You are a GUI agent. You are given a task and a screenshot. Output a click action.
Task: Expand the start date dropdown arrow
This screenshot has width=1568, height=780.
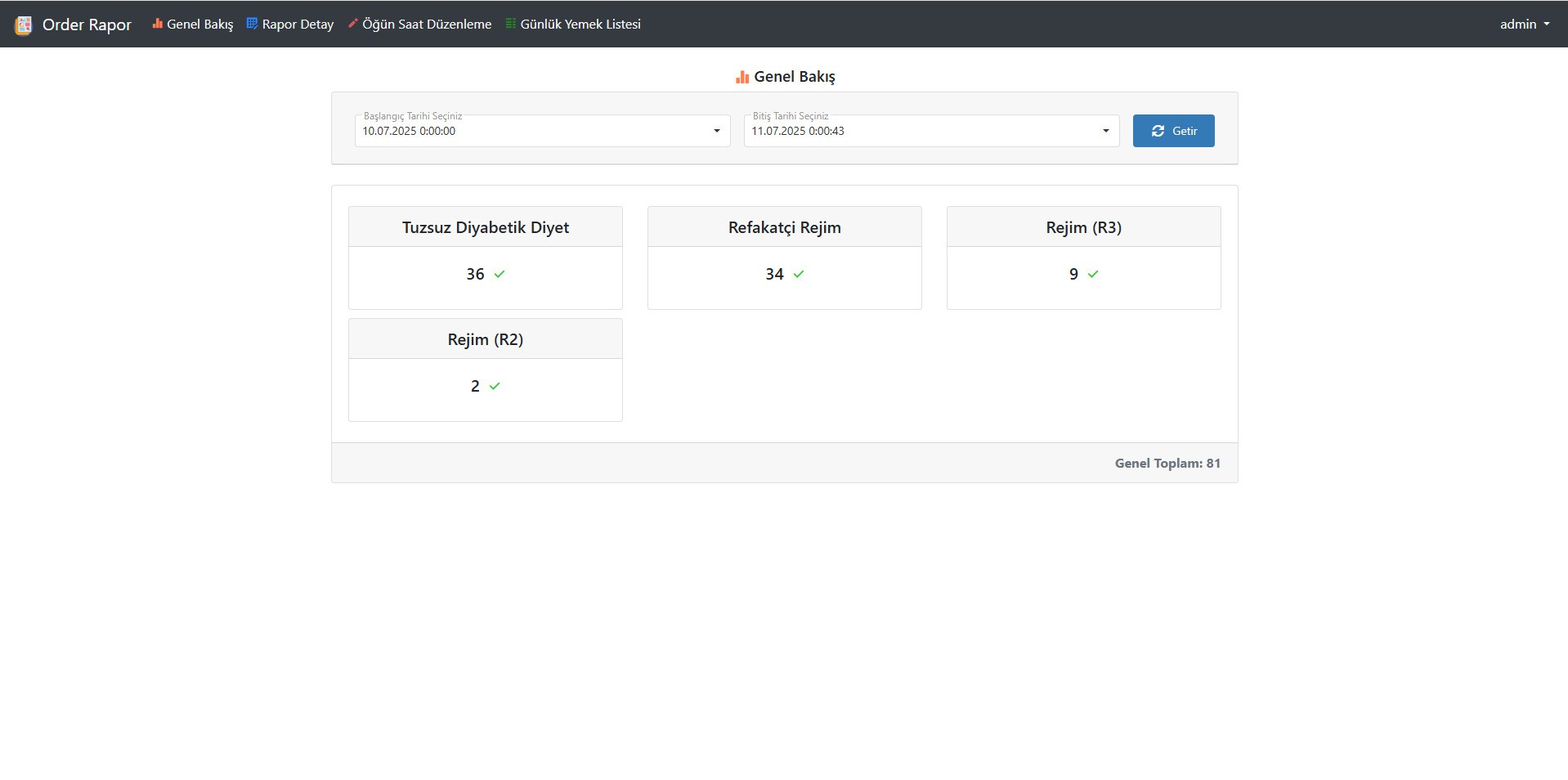[x=717, y=131]
